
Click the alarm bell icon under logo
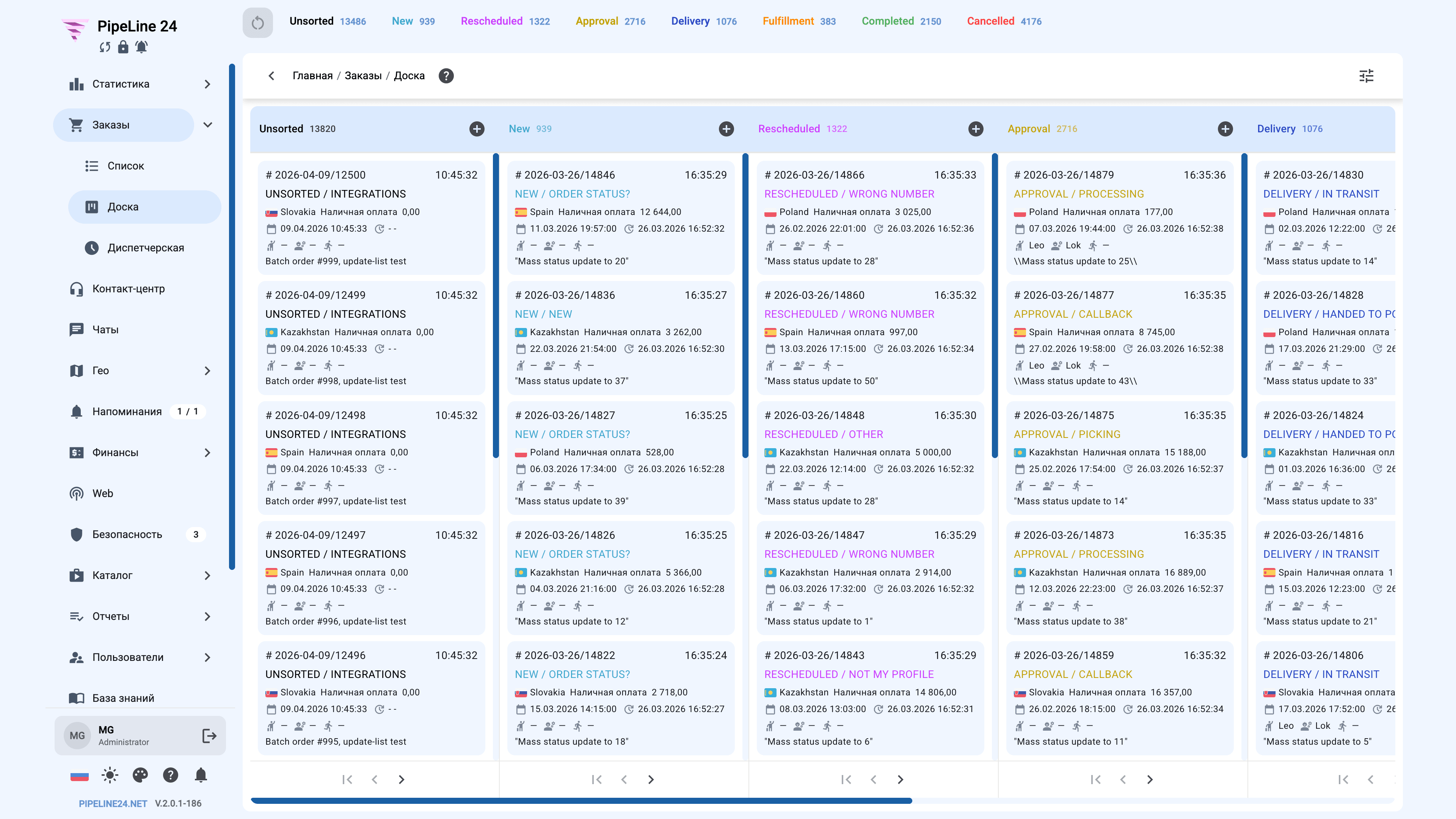[141, 47]
